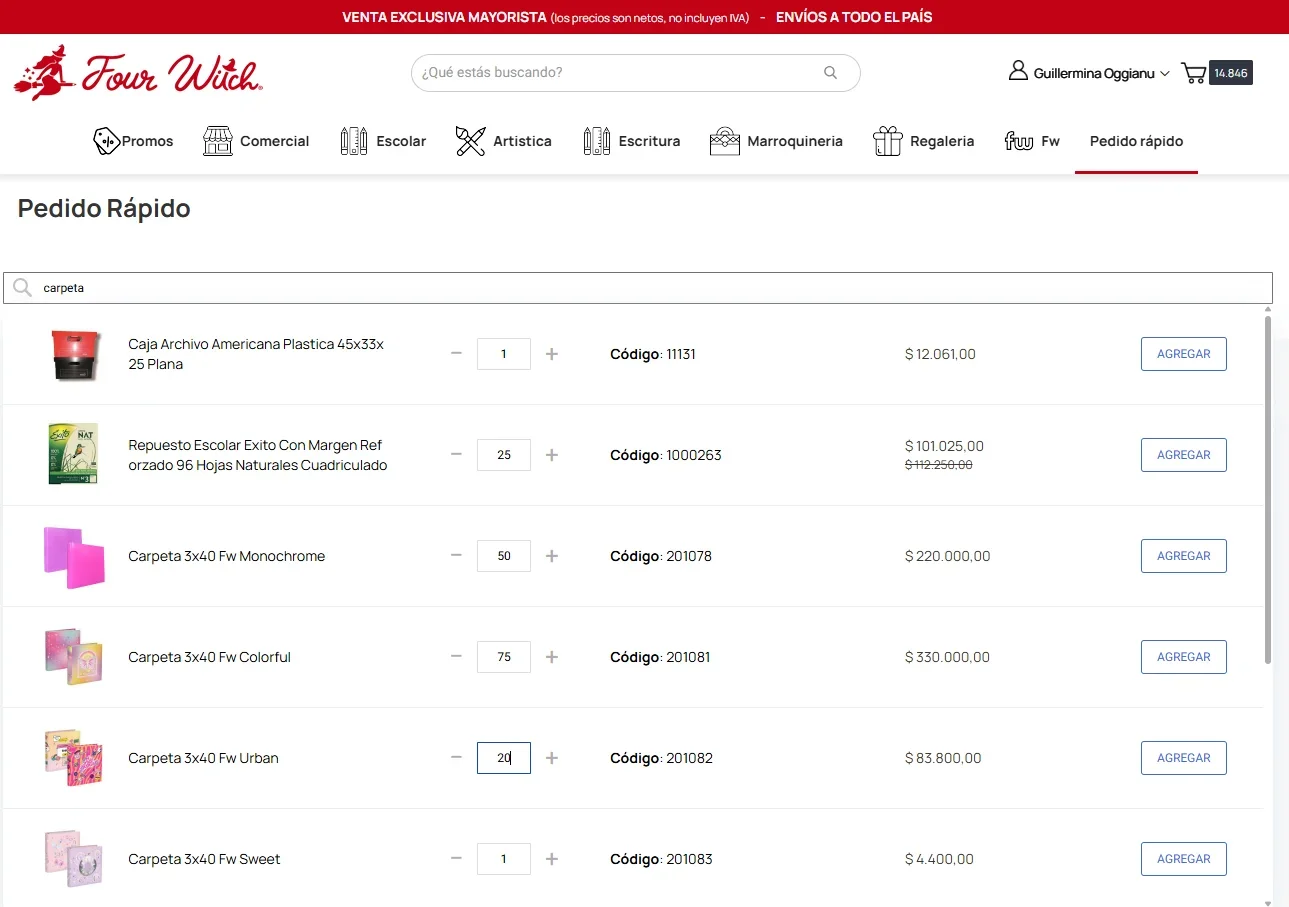
Task: Increase quantity for Caja Archivo Americana
Action: [x=552, y=354]
